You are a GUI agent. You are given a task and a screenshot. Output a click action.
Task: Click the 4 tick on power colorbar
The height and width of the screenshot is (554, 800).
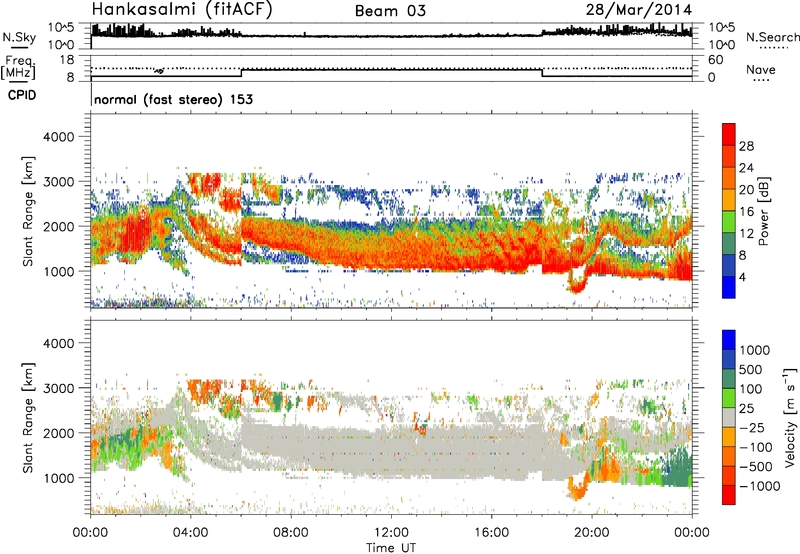click(743, 278)
